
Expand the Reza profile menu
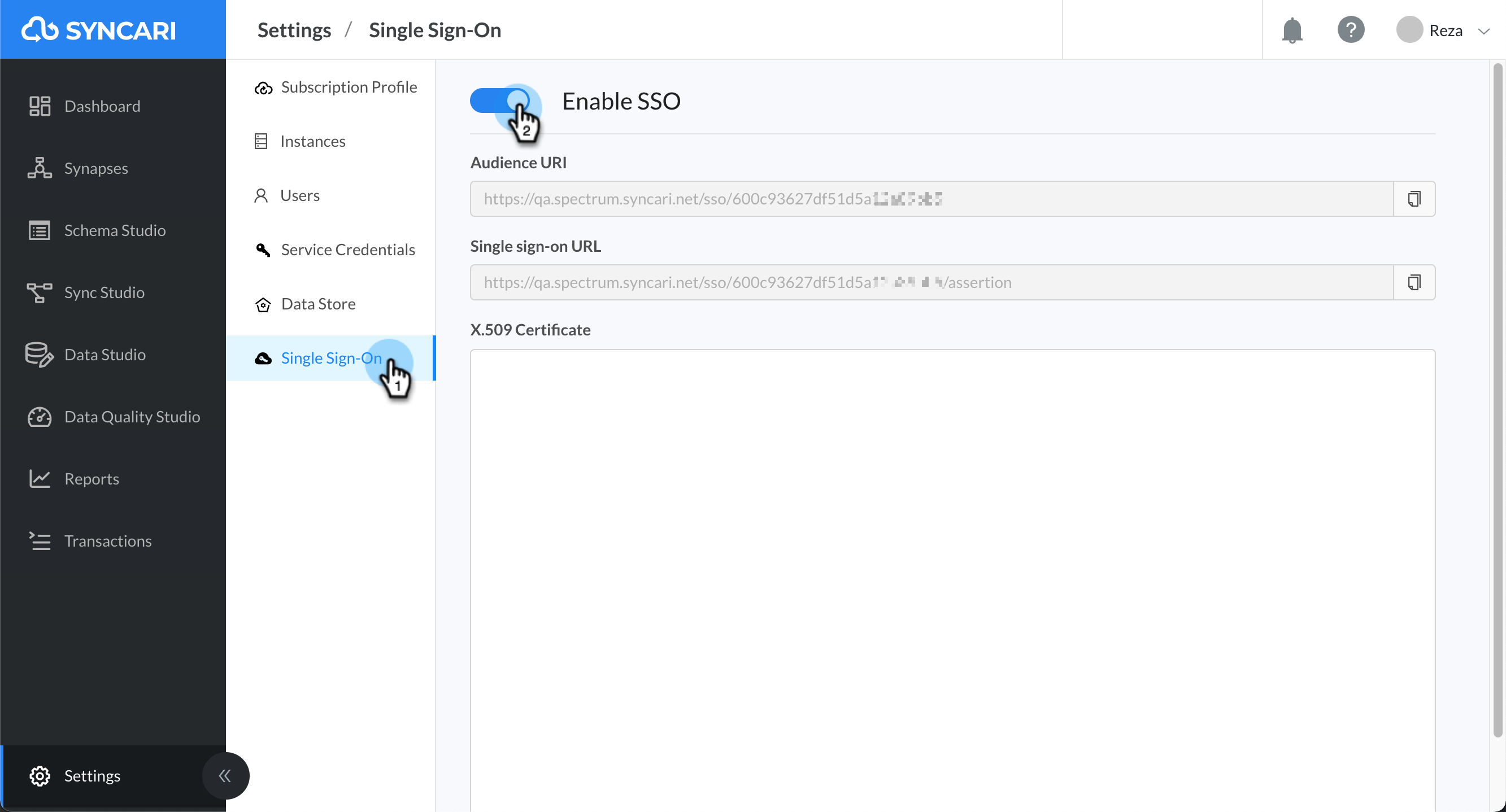[1444, 30]
